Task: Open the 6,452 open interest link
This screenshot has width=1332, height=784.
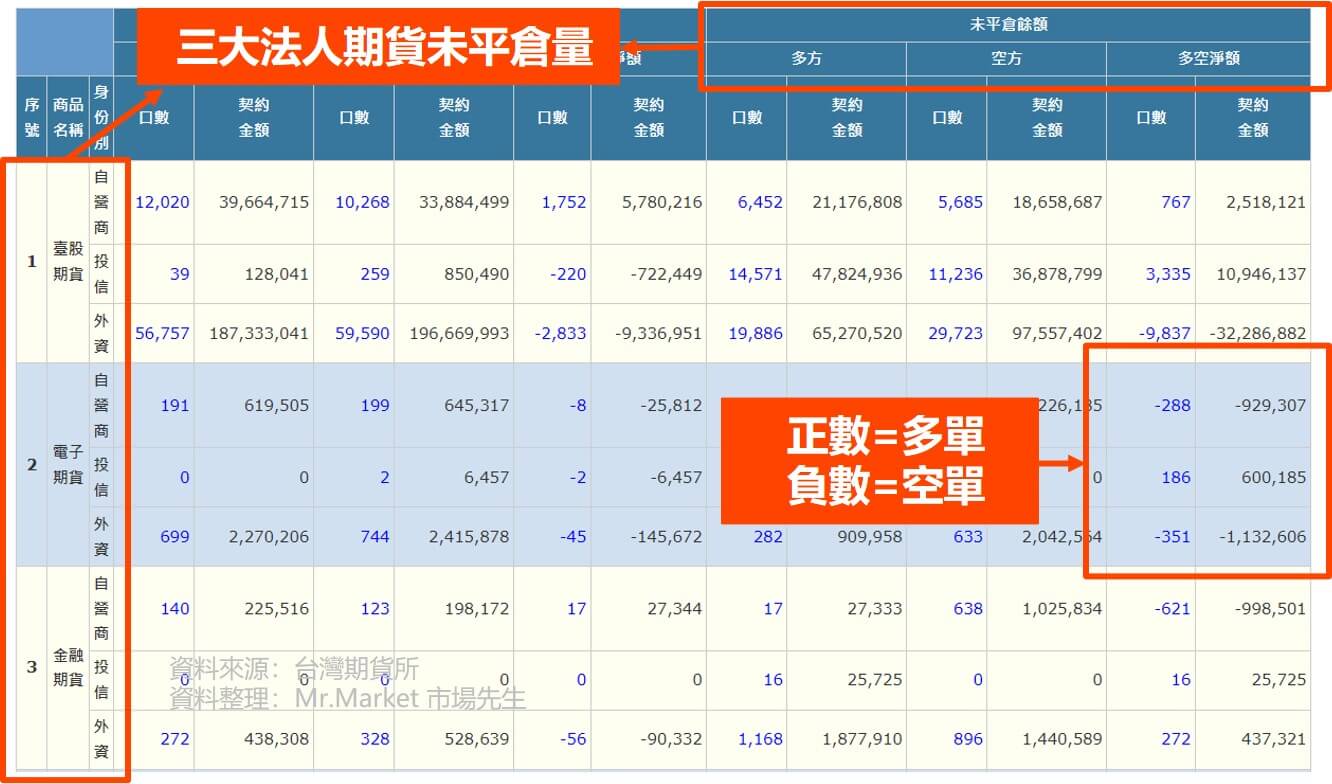Action: click(760, 202)
